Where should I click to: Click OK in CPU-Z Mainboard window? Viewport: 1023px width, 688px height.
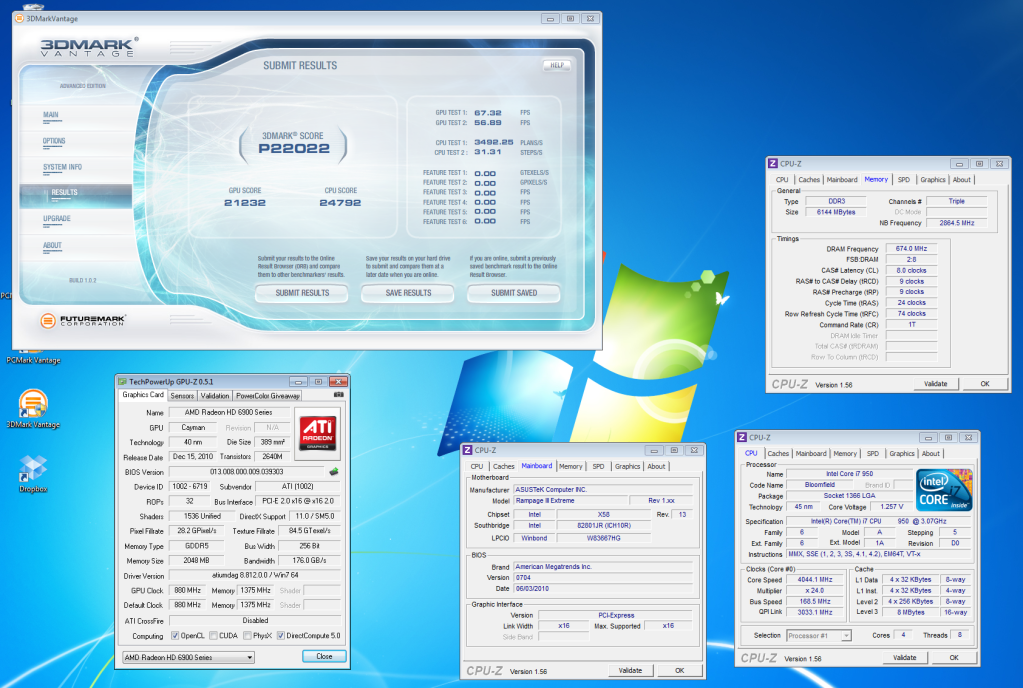tap(680, 670)
